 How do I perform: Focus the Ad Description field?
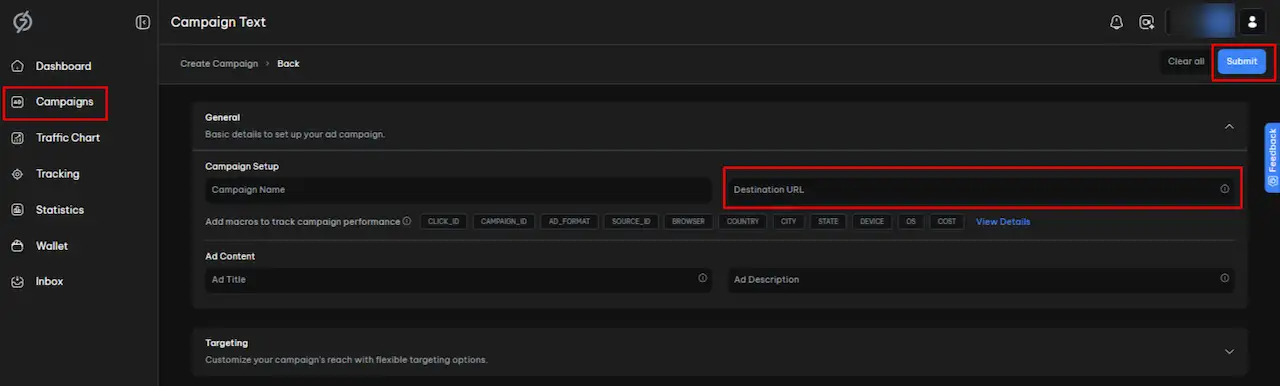981,280
